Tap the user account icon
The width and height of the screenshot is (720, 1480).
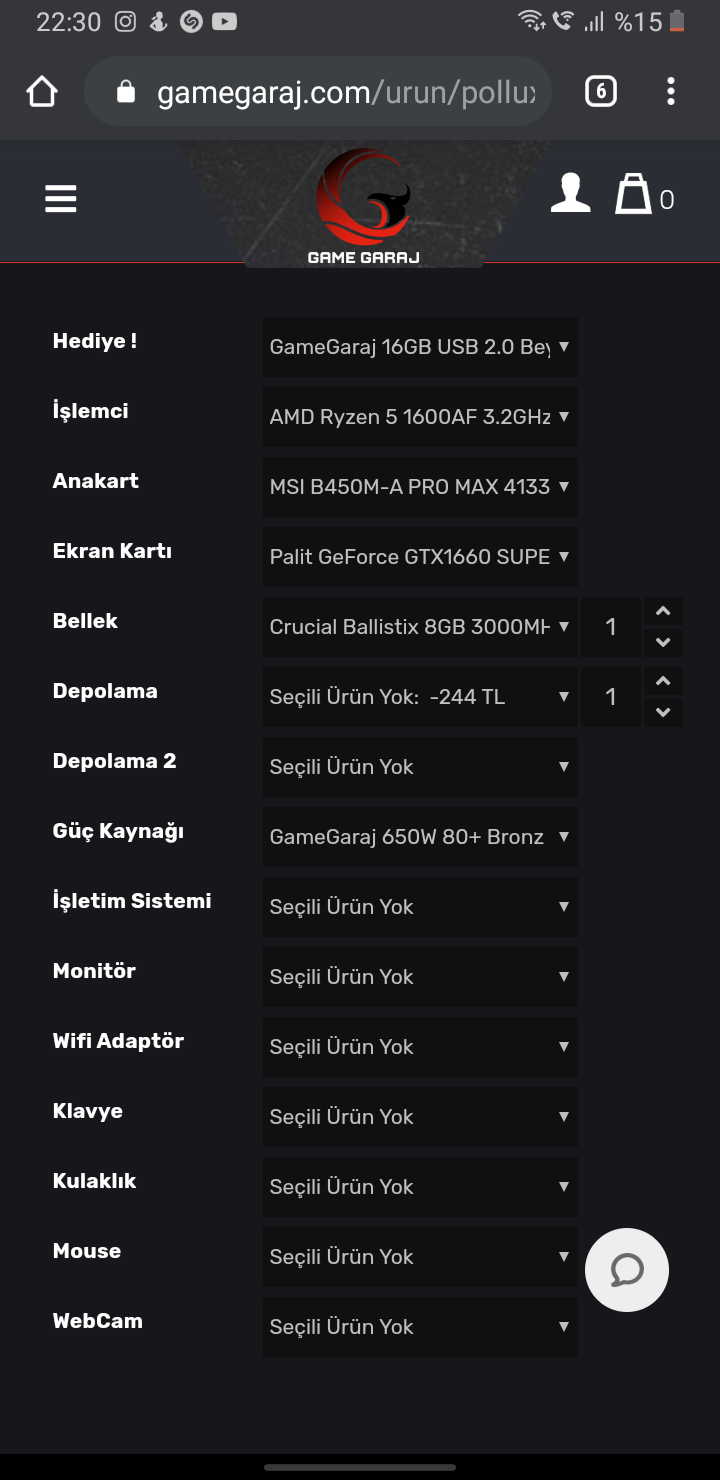click(x=570, y=193)
